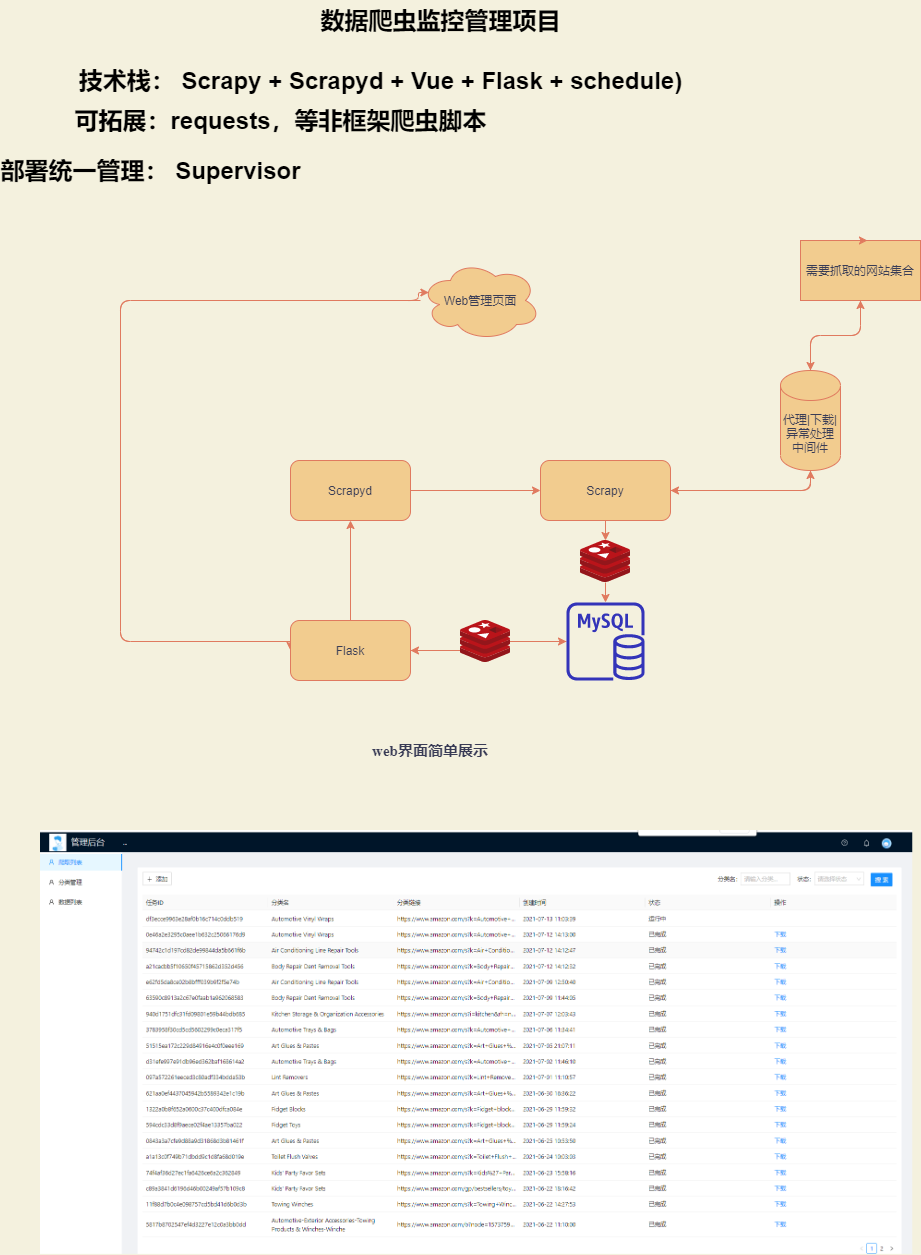Click 下载 for the Fidget Blocks task
The image size is (921, 1255).
point(780,1109)
